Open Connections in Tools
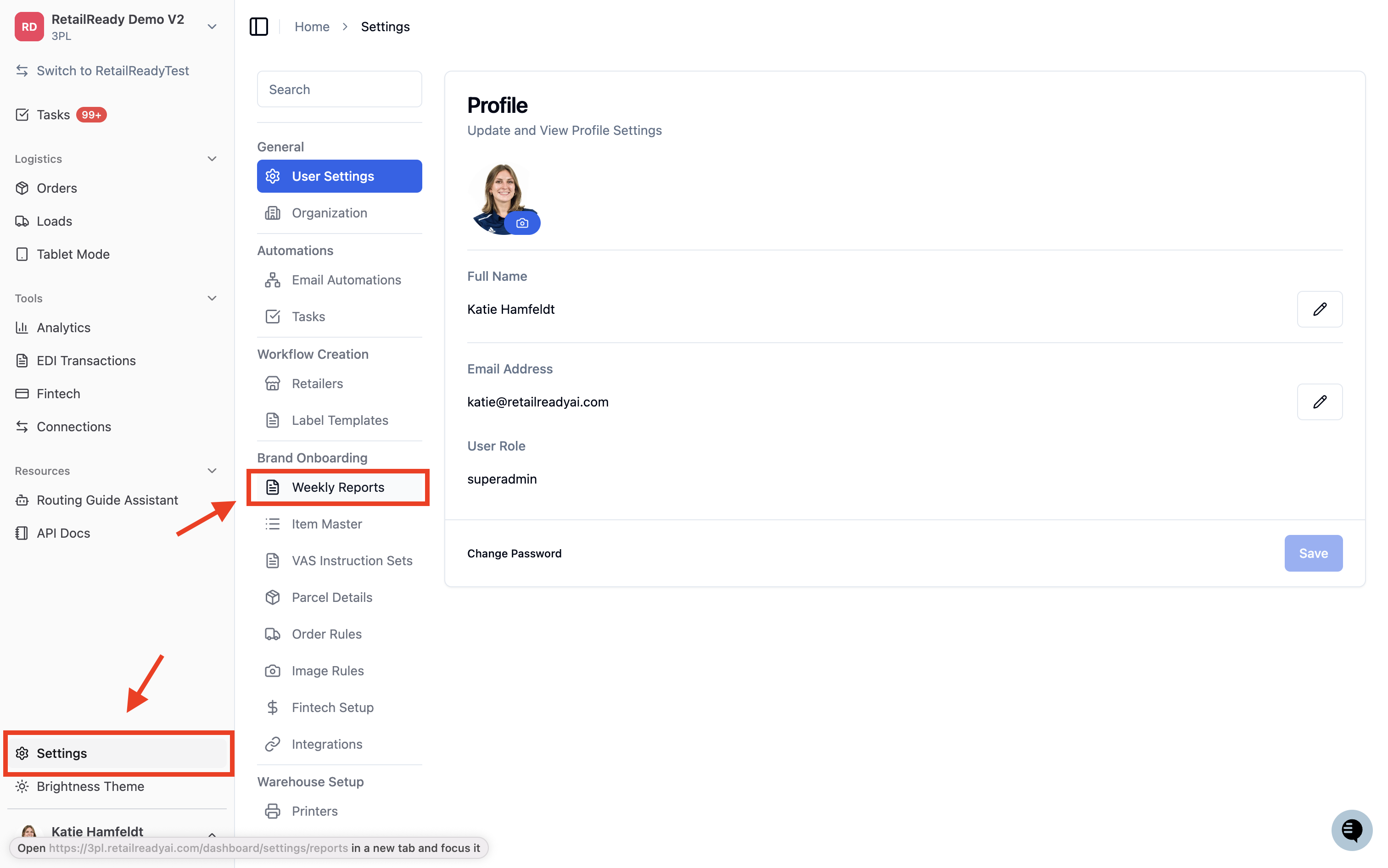This screenshot has height=868, width=1388. [117, 427]
